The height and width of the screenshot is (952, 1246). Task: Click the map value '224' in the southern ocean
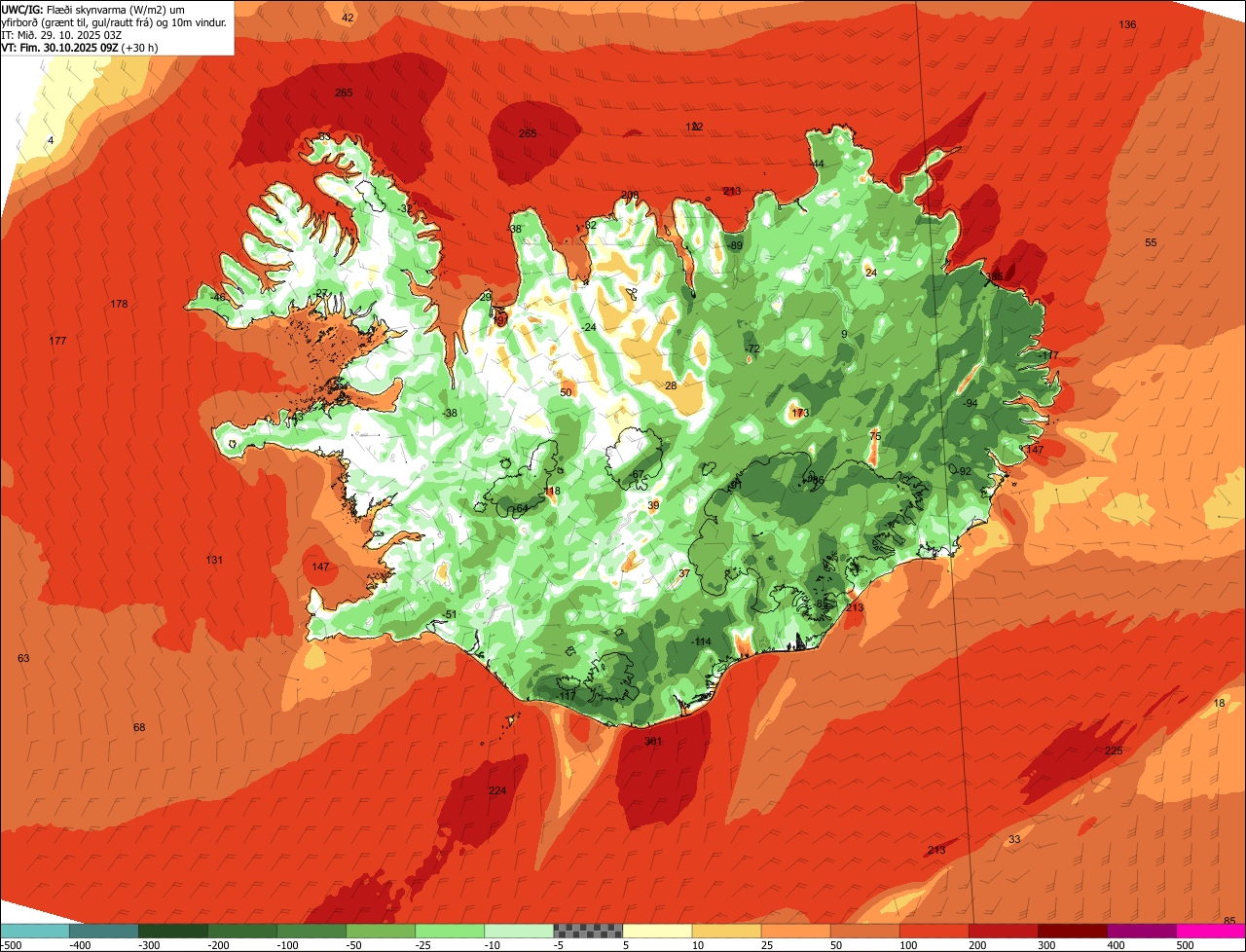497,790
